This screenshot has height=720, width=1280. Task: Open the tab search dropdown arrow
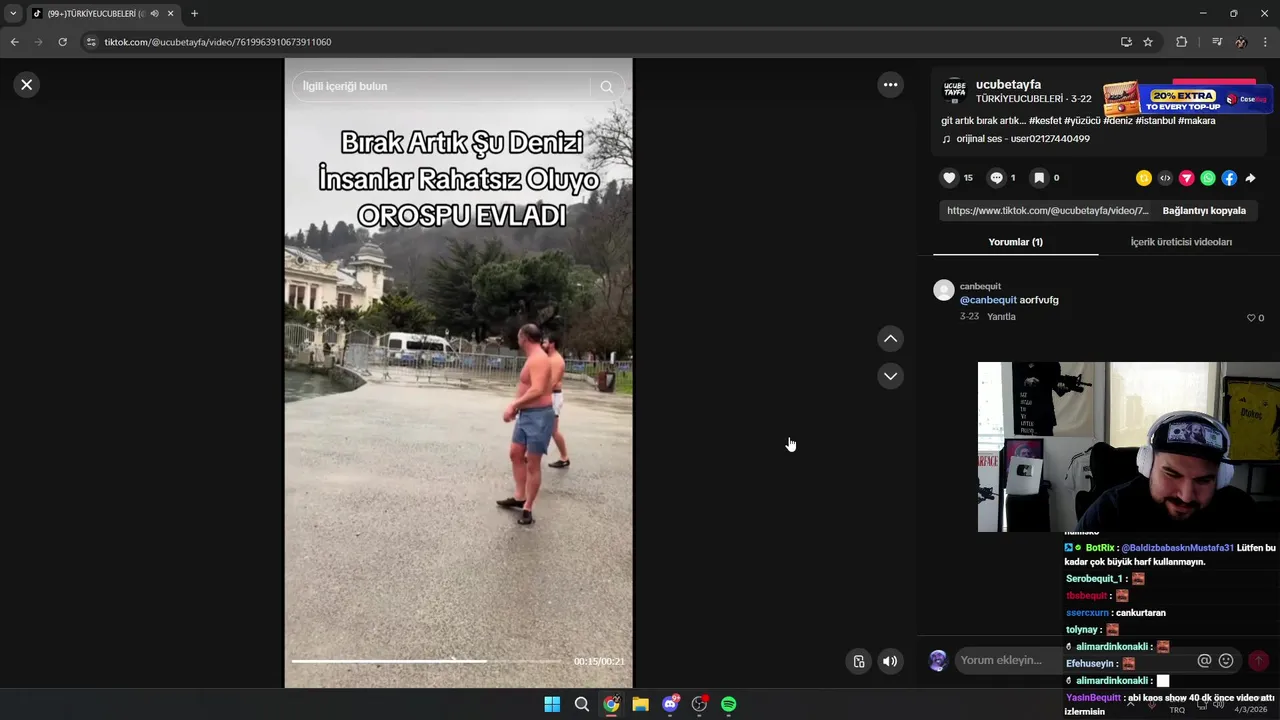13,14
